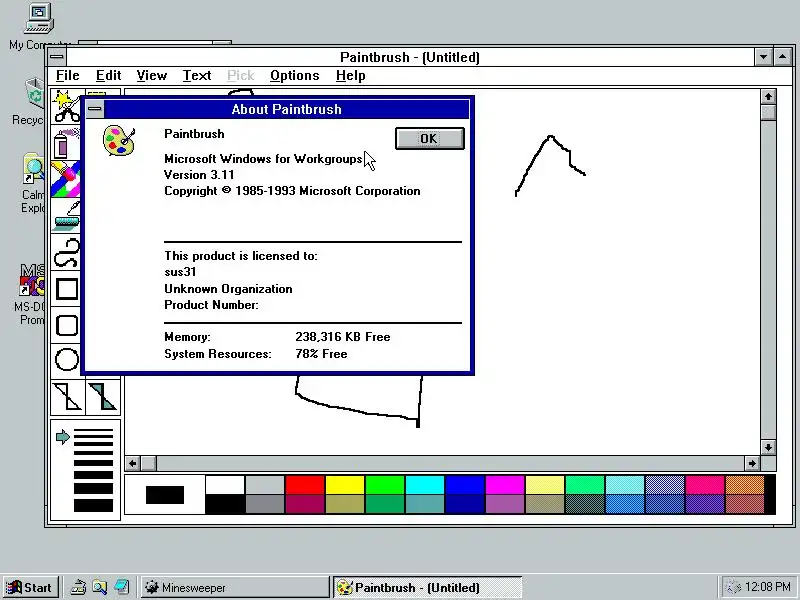Pick the dark navy blue swatch
This screenshot has width=800, height=600.
[x=464, y=504]
